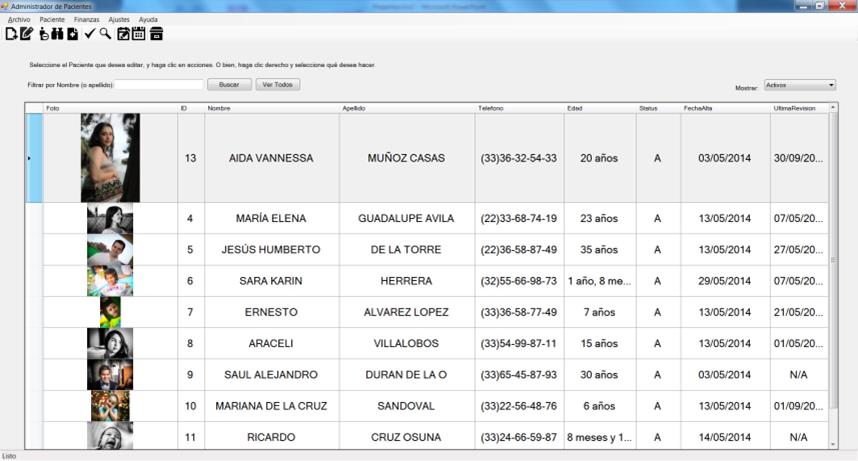Sort by the Edad column header

(x=599, y=108)
